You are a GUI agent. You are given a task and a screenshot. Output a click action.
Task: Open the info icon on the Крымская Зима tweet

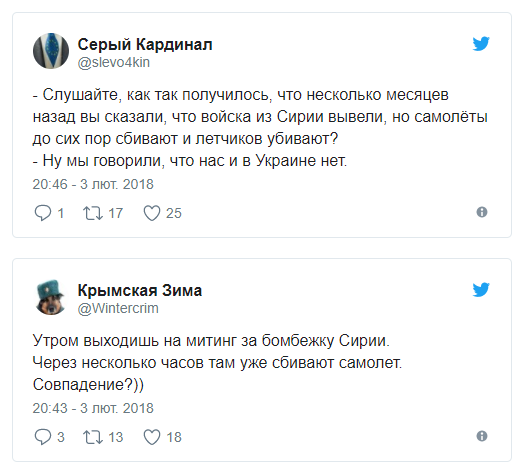tap(482, 436)
